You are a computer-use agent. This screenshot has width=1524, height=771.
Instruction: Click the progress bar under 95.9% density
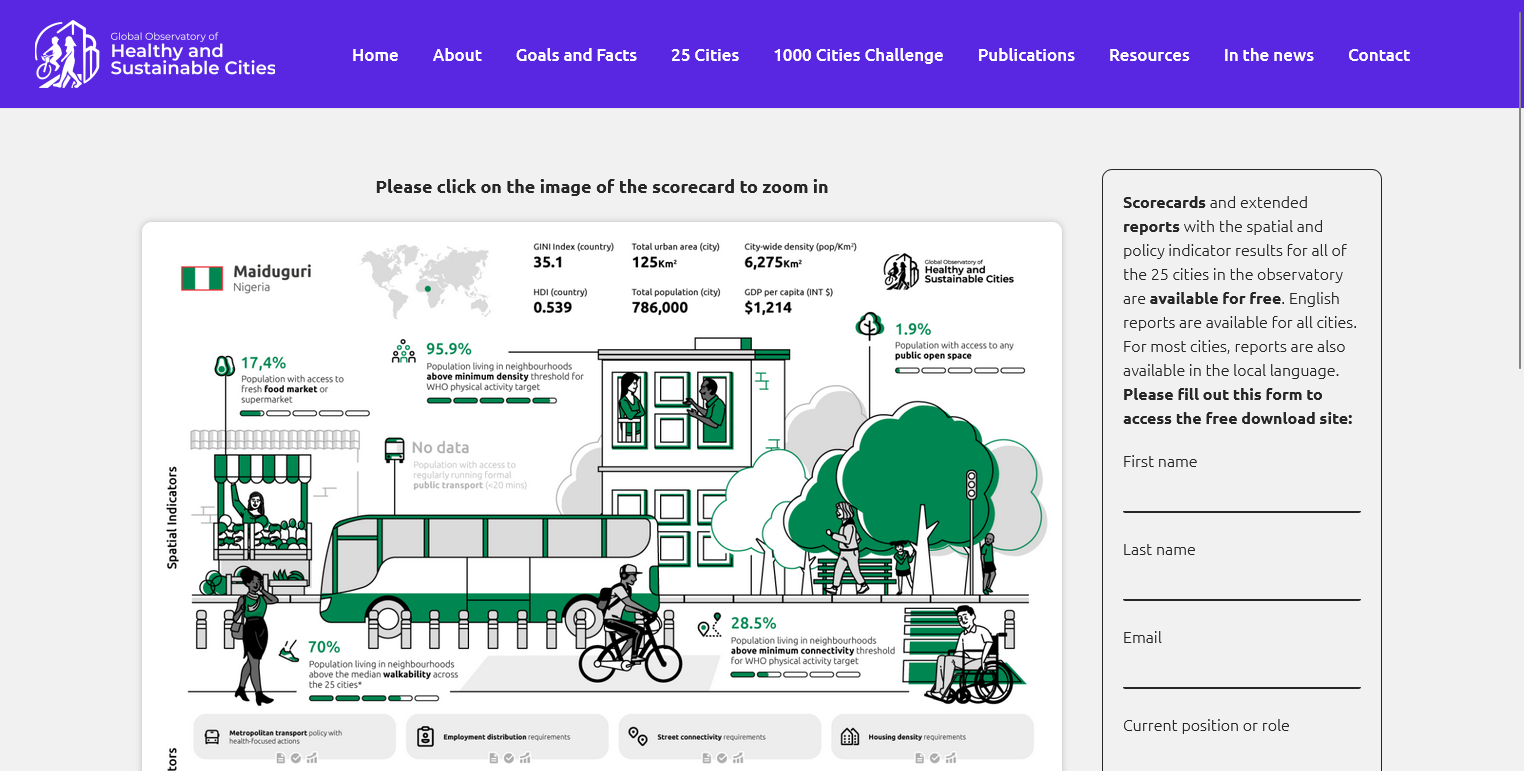click(491, 401)
